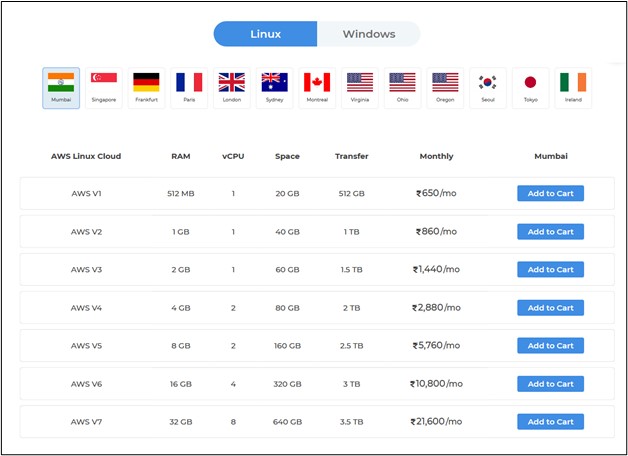
Task: Choose the Singapore flag location
Action: tap(104, 88)
